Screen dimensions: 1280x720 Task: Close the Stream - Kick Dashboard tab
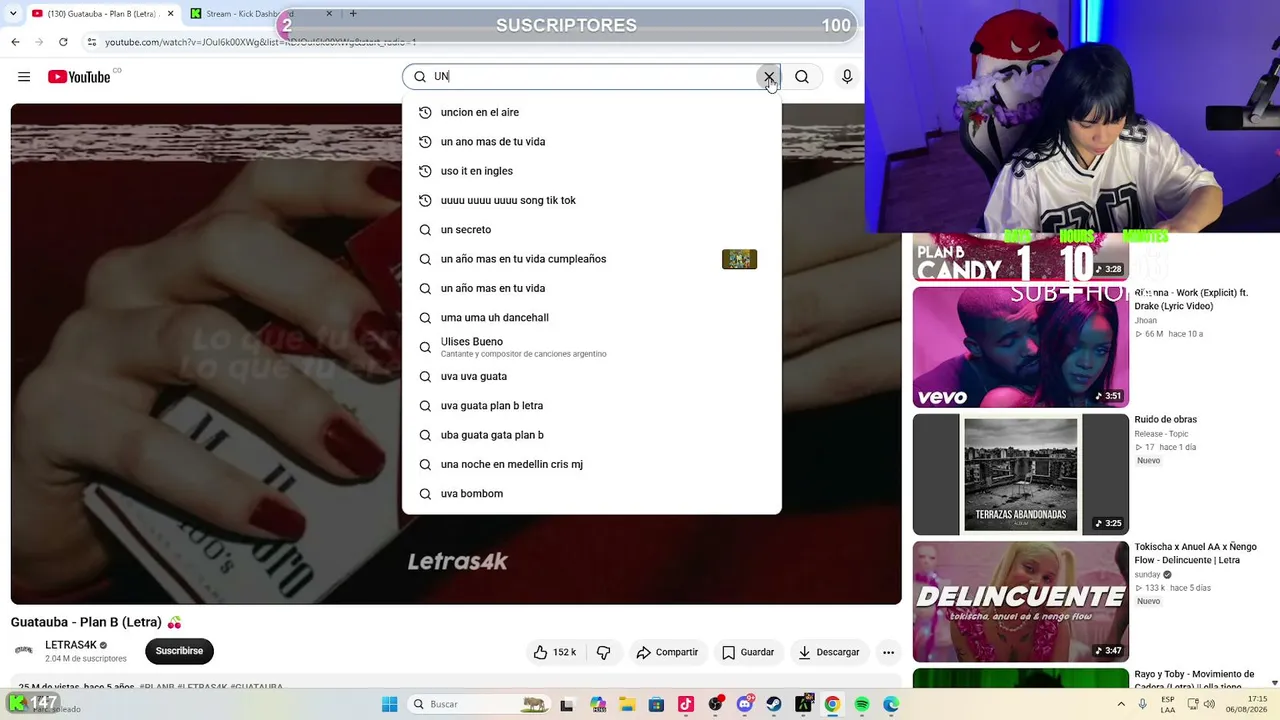329,14
